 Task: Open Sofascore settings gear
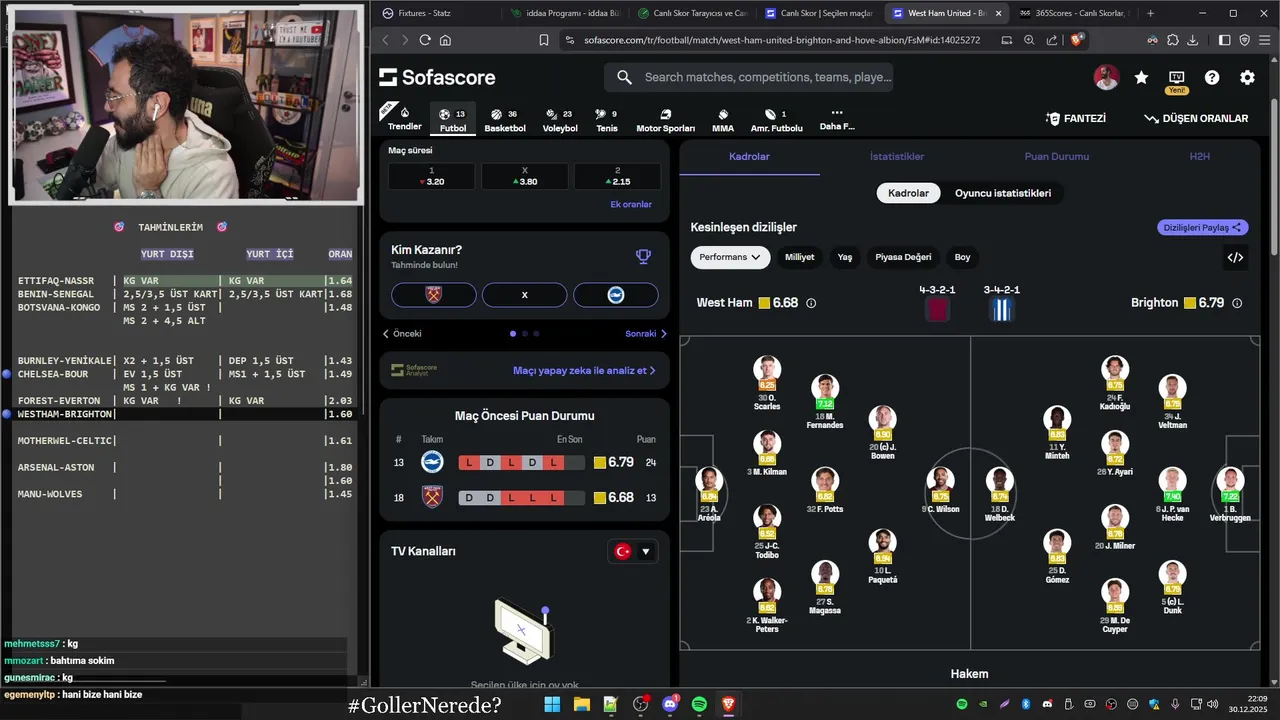[x=1247, y=77]
